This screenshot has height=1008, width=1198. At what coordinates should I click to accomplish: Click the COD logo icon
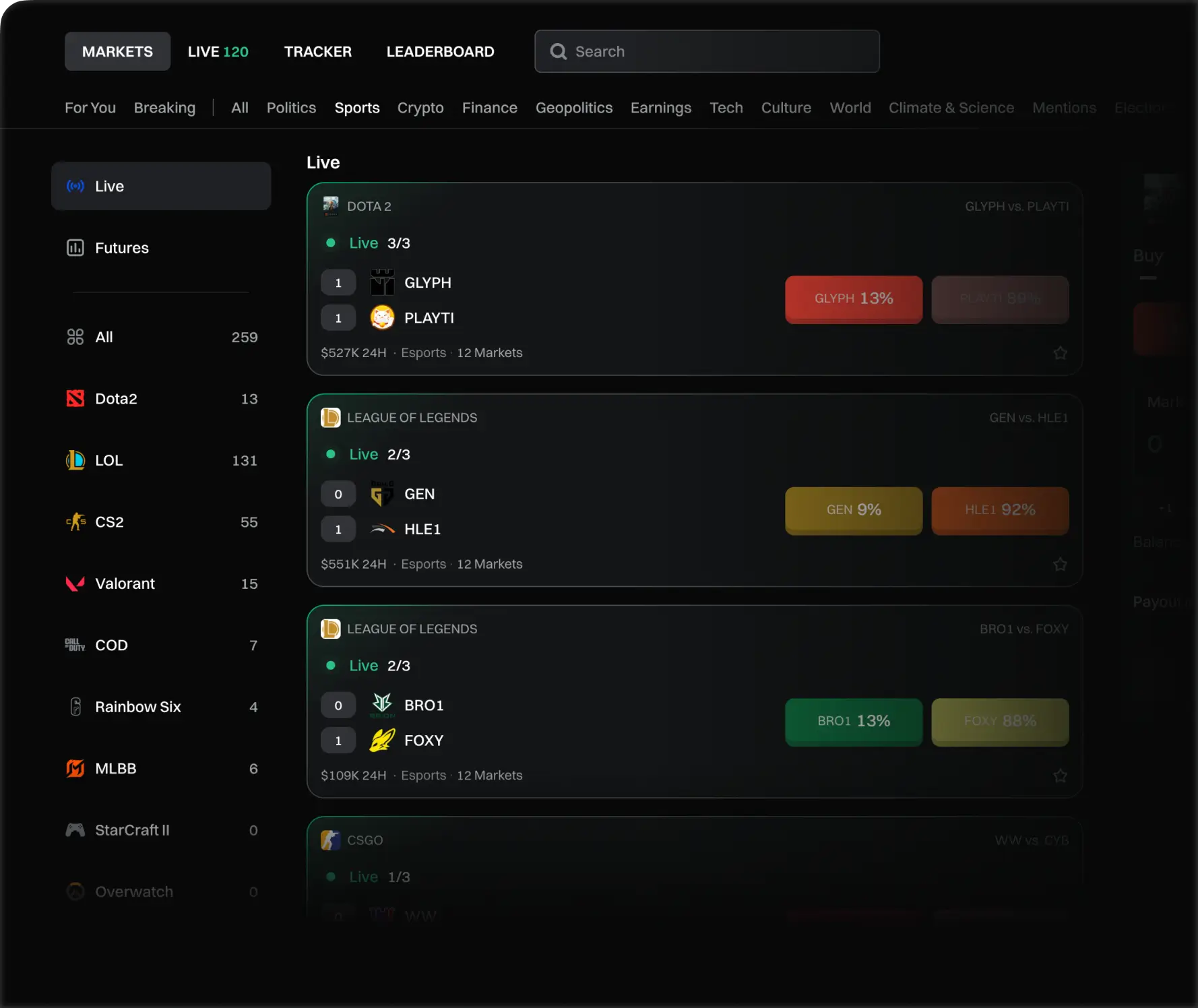pyautogui.click(x=75, y=645)
